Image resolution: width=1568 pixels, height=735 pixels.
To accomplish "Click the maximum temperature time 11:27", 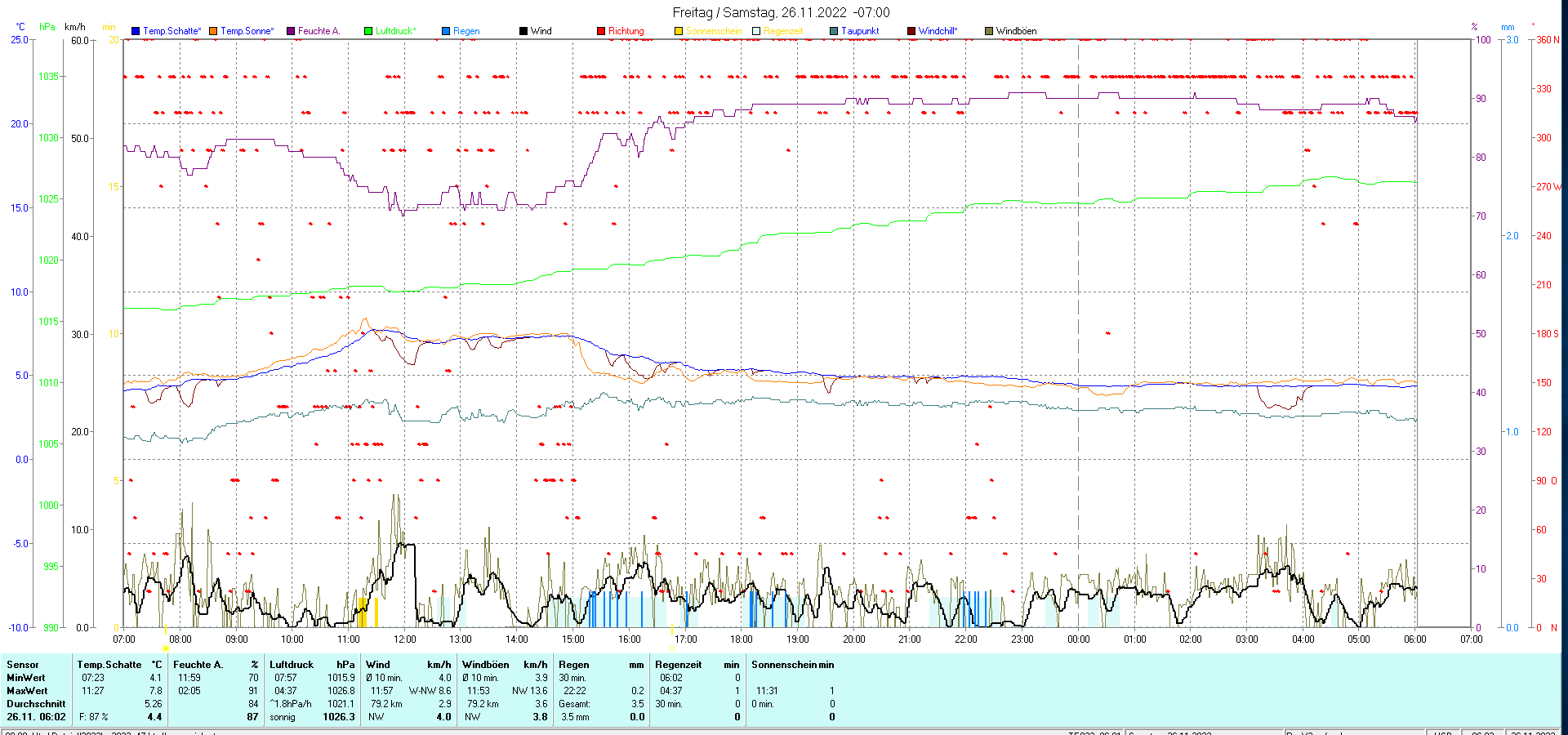I will 93,691.
